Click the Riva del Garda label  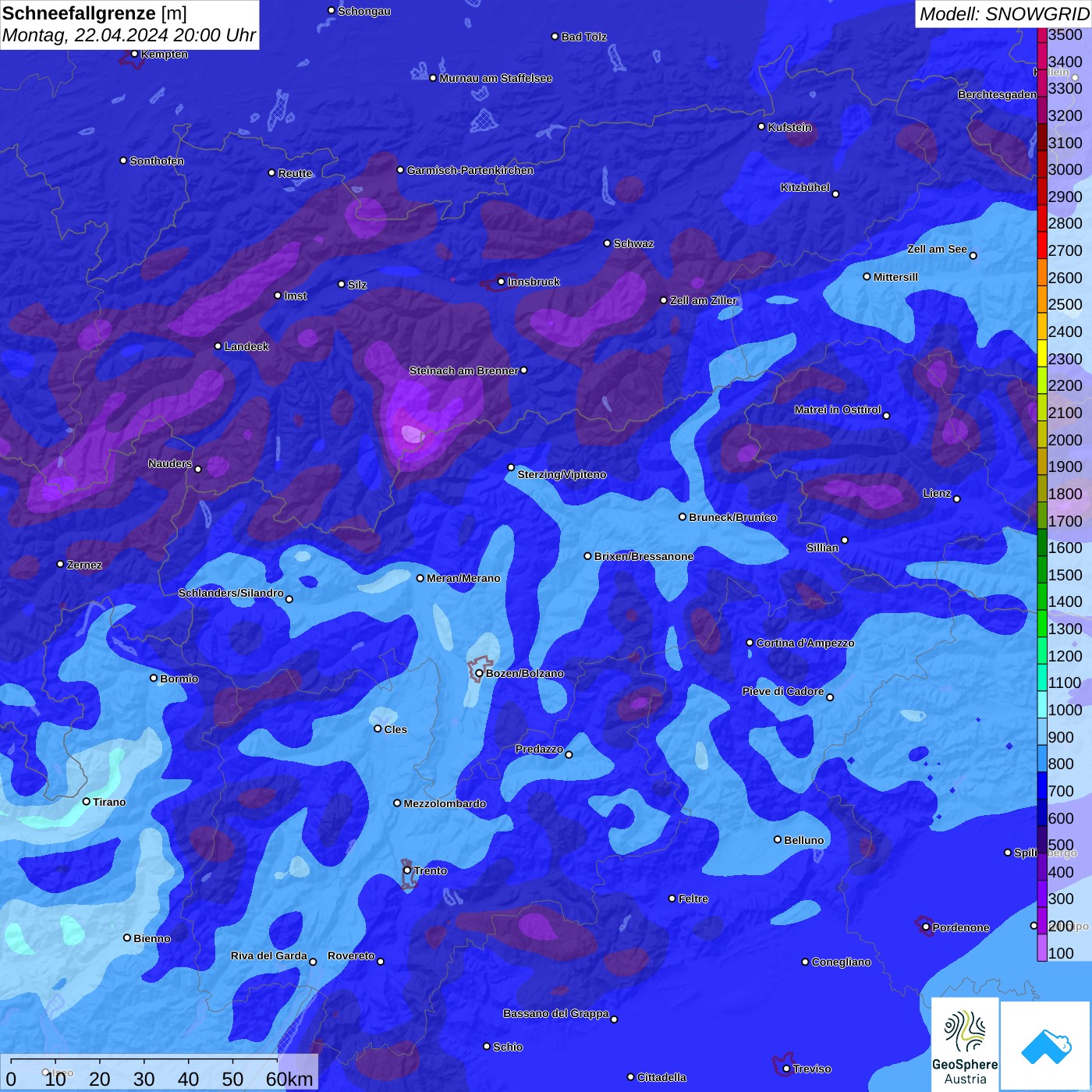(x=269, y=955)
